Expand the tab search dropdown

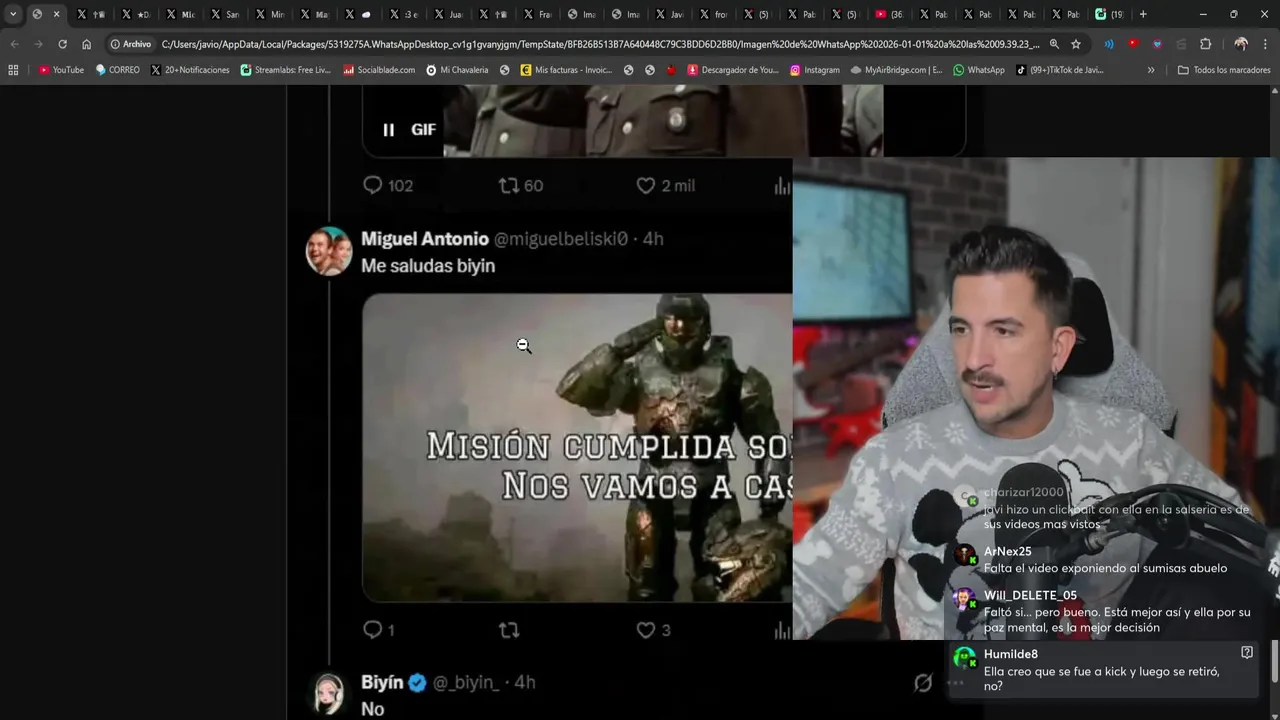pos(13,14)
